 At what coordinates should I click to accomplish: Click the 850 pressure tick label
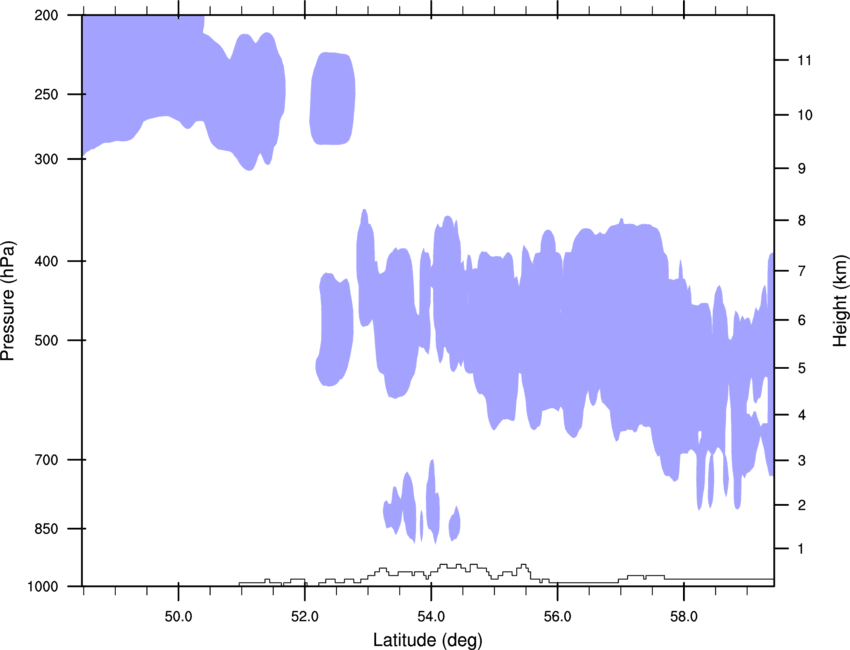coord(47,529)
